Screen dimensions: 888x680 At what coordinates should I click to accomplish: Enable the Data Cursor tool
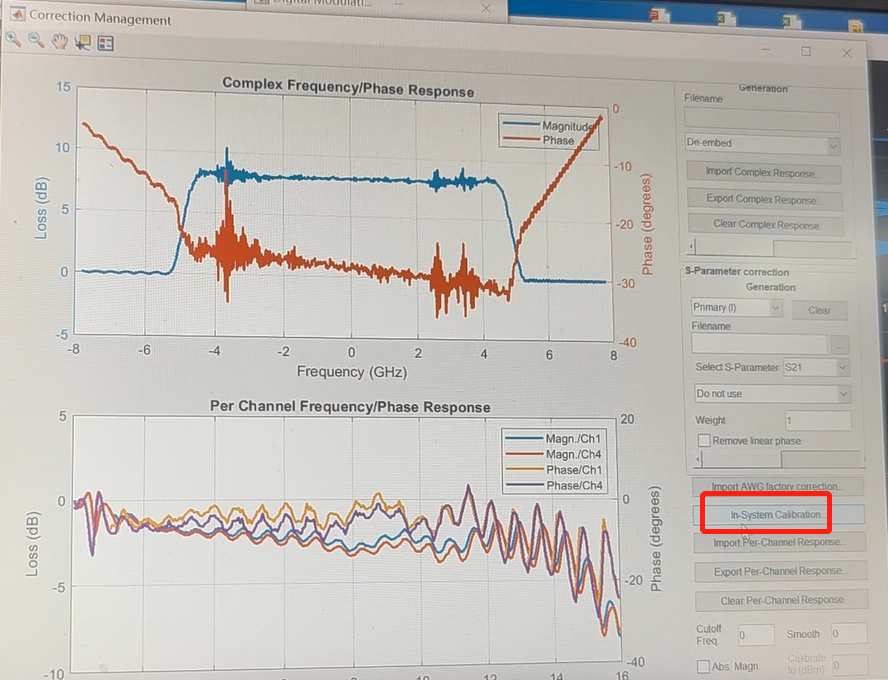pyautogui.click(x=83, y=42)
